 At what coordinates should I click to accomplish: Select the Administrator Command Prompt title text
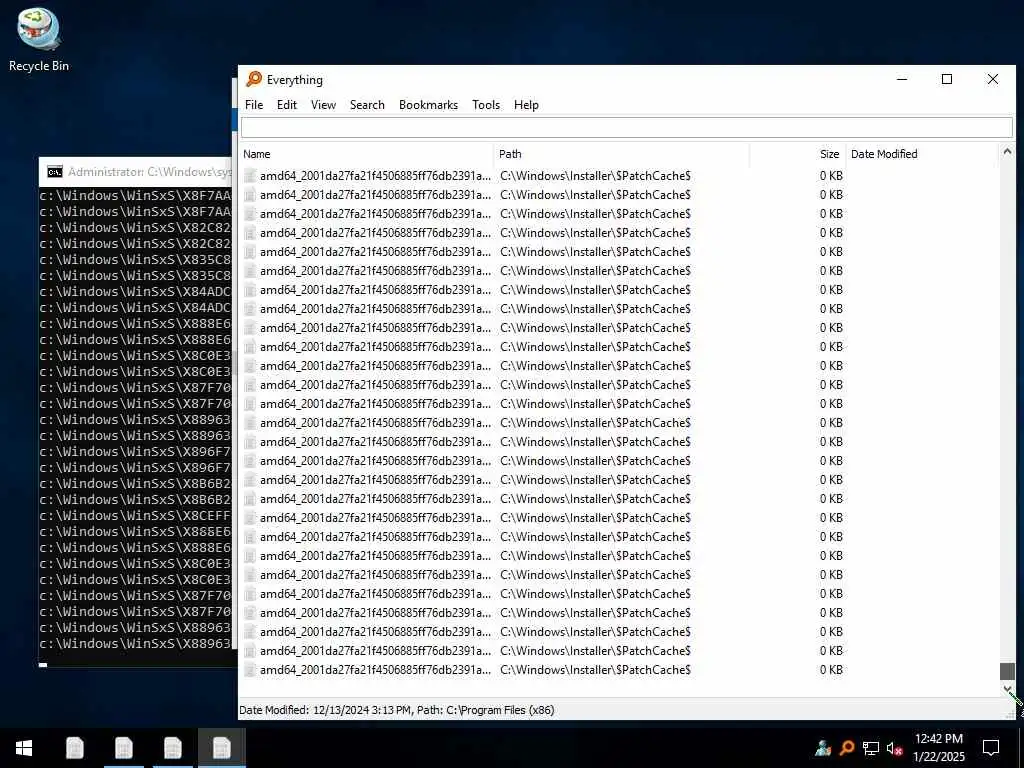click(150, 172)
